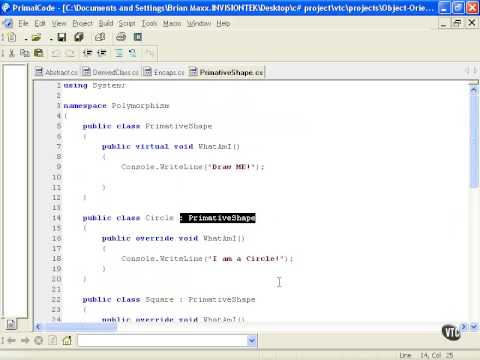Viewport: 480px width, 360px height.
Task: Click the New file toolbar icon
Action: click(11, 37)
